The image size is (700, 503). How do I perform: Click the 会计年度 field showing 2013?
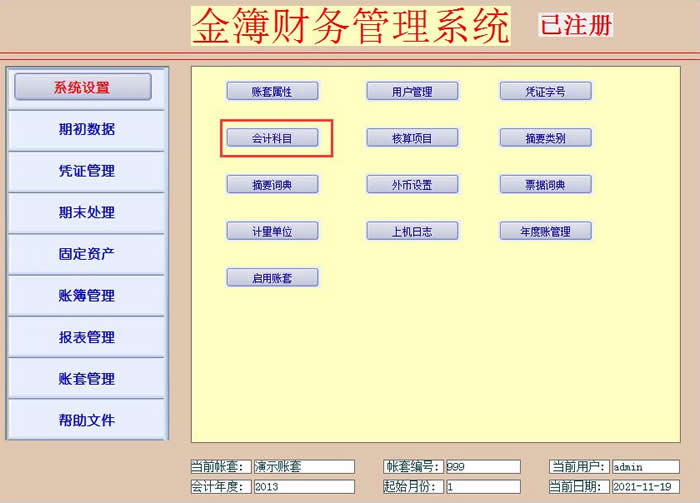[304, 486]
